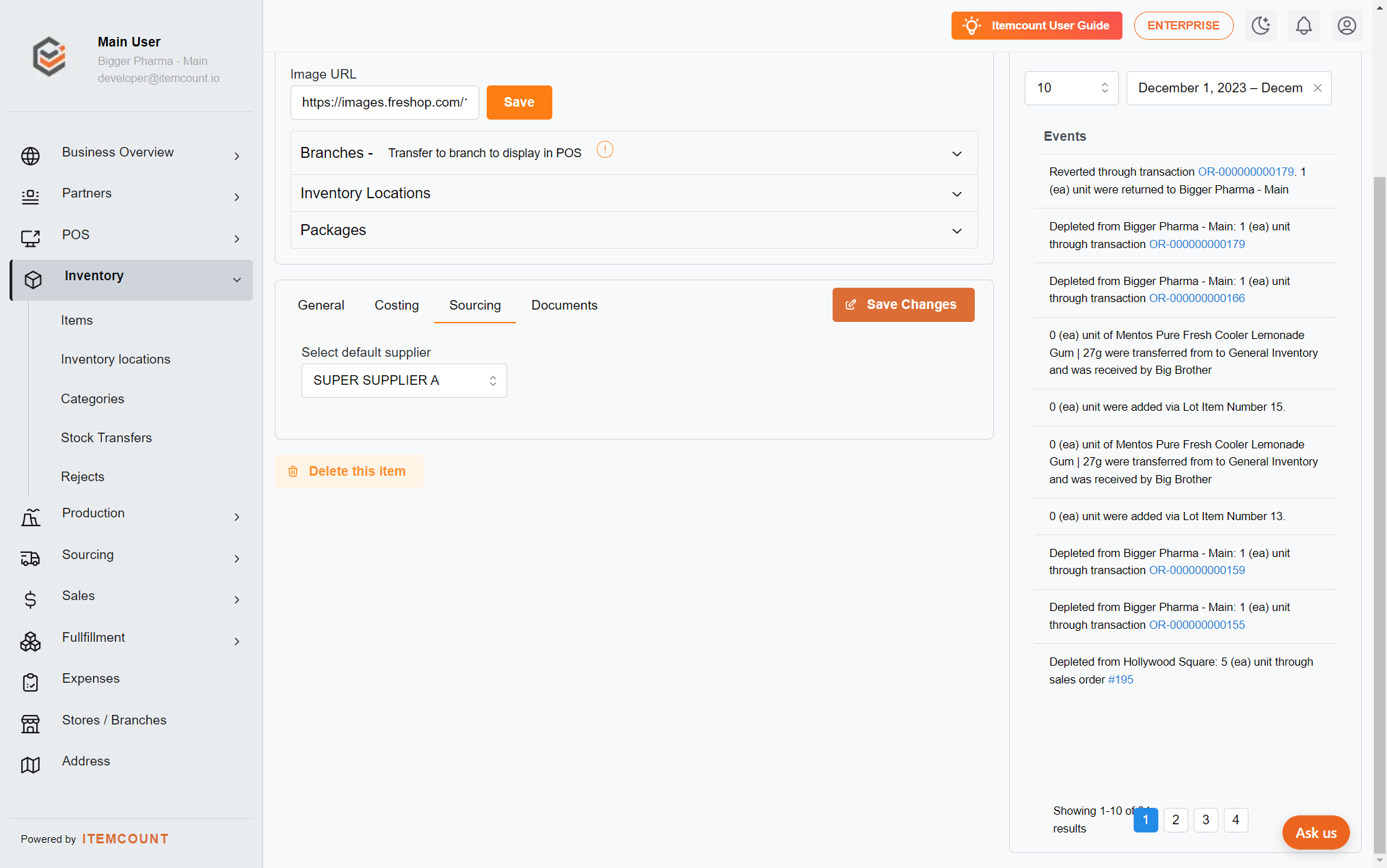
Task: Click the Partners icon in the sidebar
Action: click(30, 197)
